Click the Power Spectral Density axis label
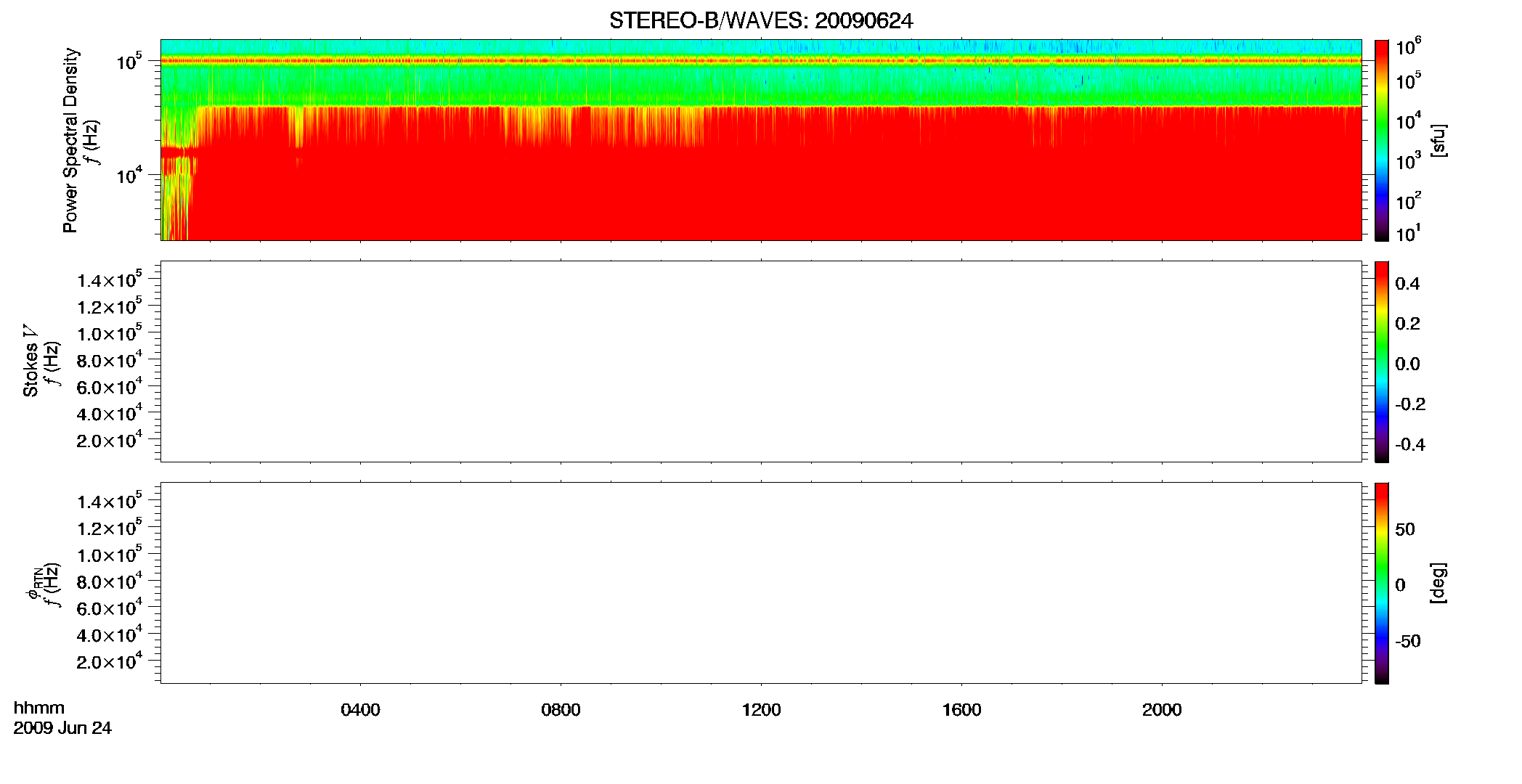 click(x=70, y=140)
